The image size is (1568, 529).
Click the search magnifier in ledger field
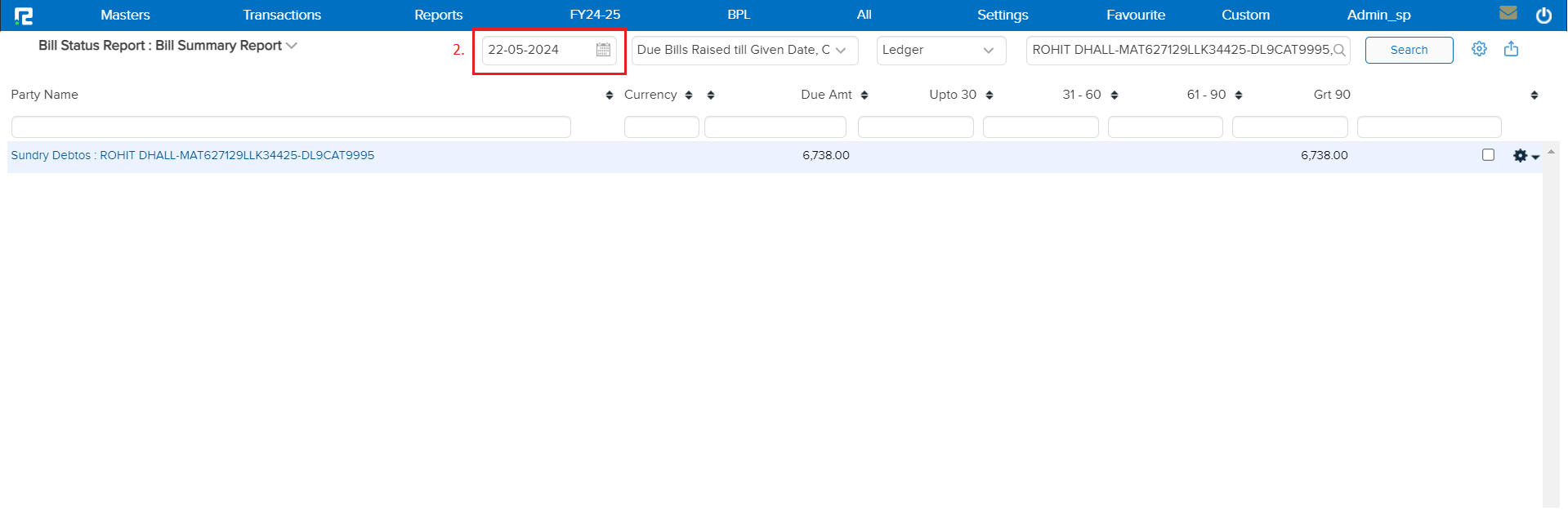(x=1339, y=51)
